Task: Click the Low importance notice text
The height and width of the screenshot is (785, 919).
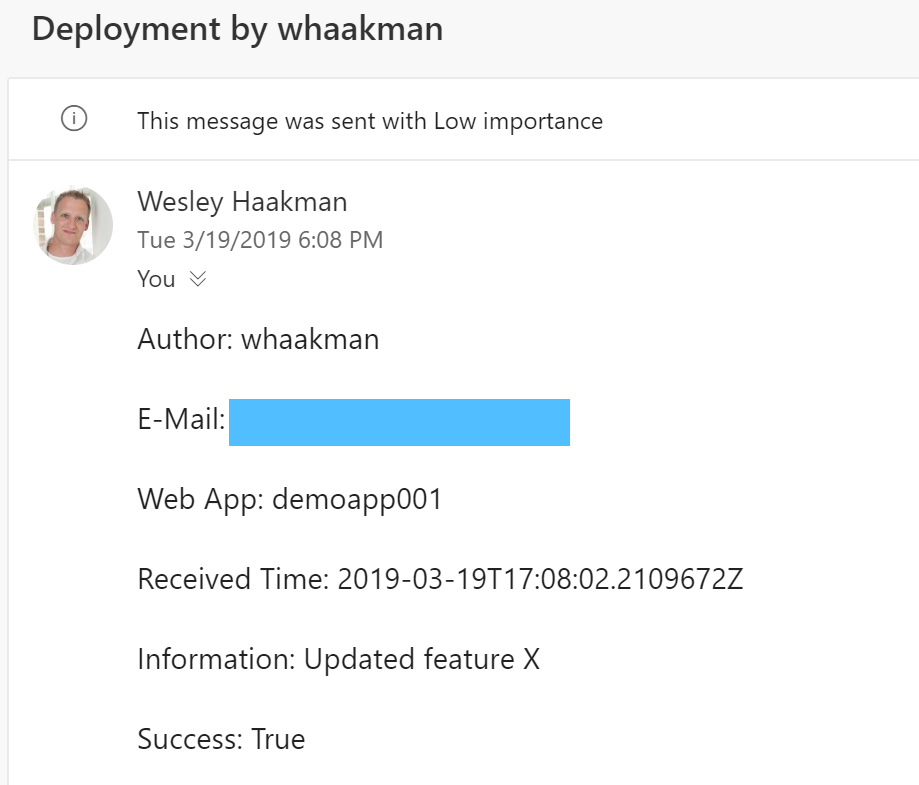Action: (370, 121)
